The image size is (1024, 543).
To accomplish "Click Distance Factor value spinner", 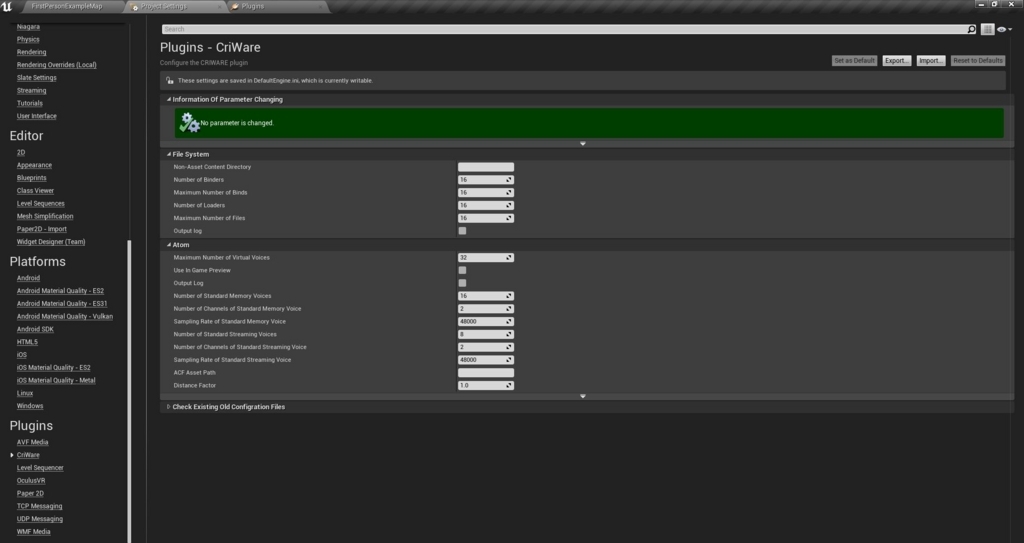I will (486, 386).
